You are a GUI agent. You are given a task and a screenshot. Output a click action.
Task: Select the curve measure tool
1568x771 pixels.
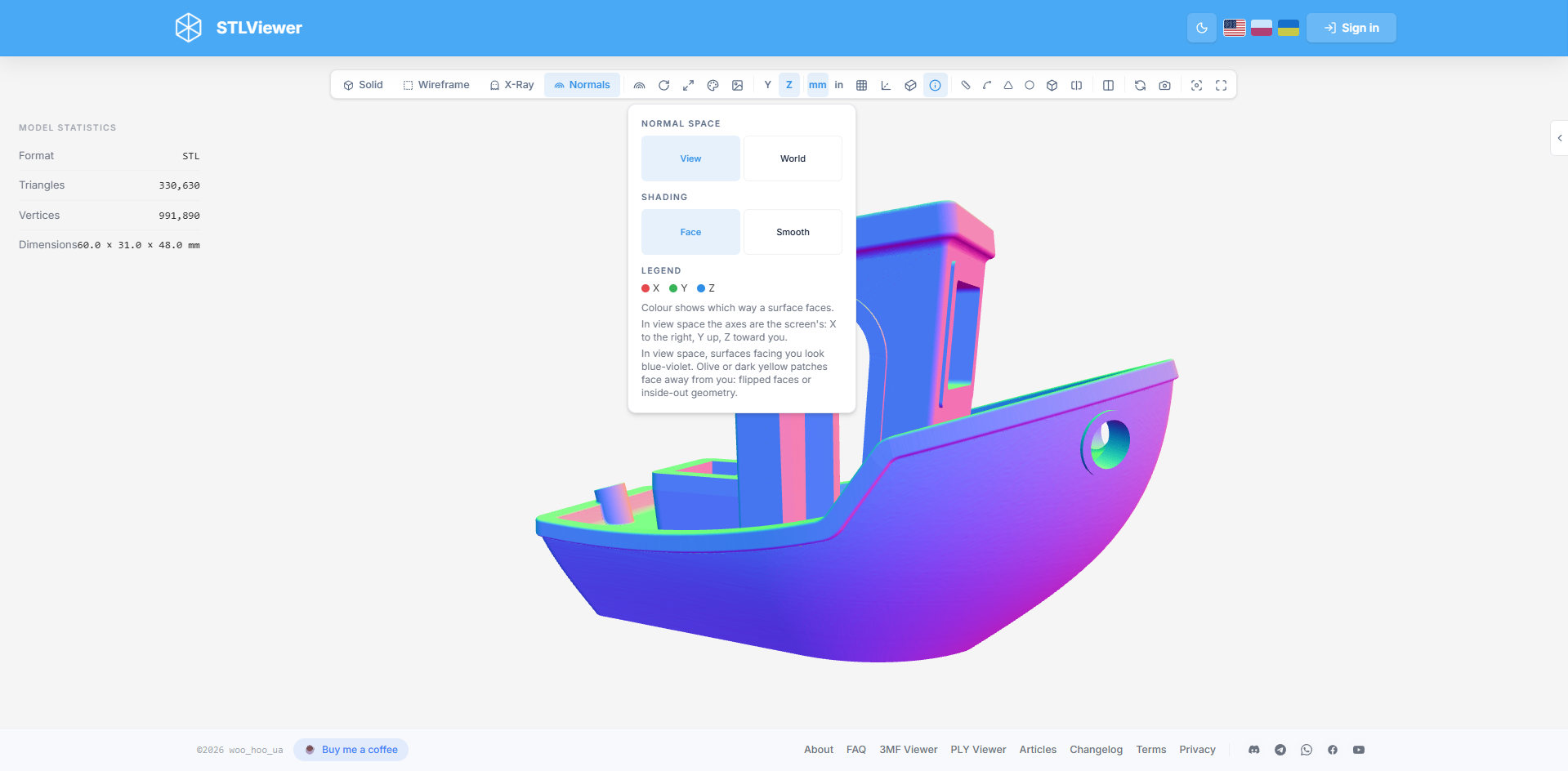click(987, 85)
